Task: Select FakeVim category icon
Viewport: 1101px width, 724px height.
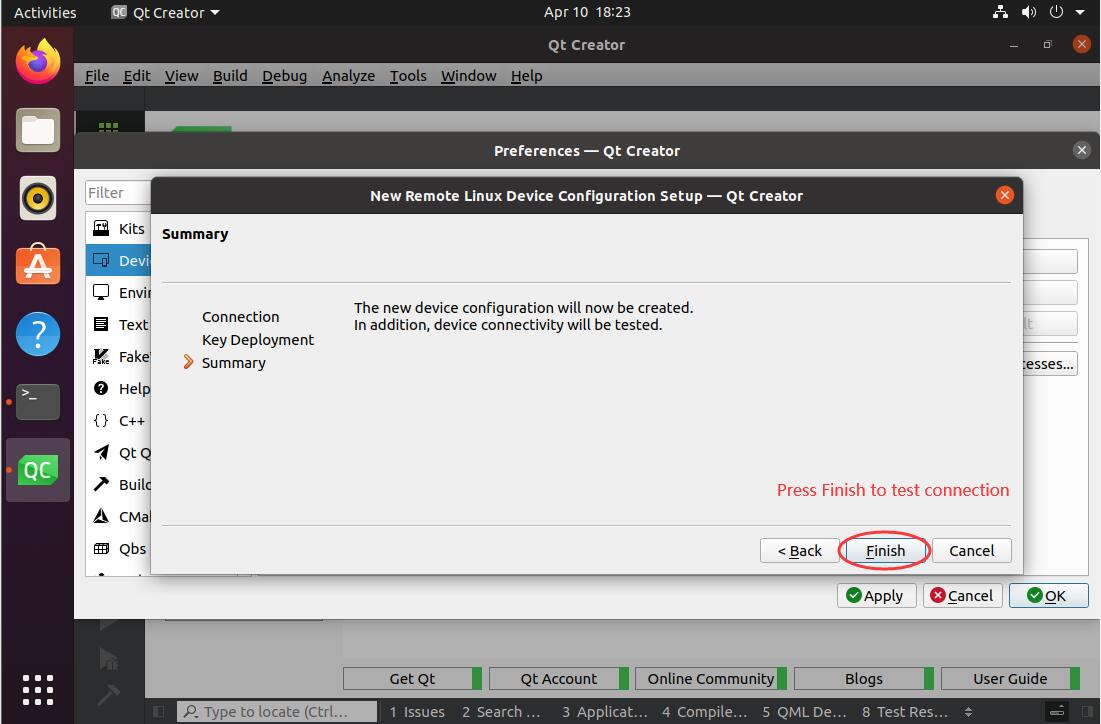Action: point(101,356)
